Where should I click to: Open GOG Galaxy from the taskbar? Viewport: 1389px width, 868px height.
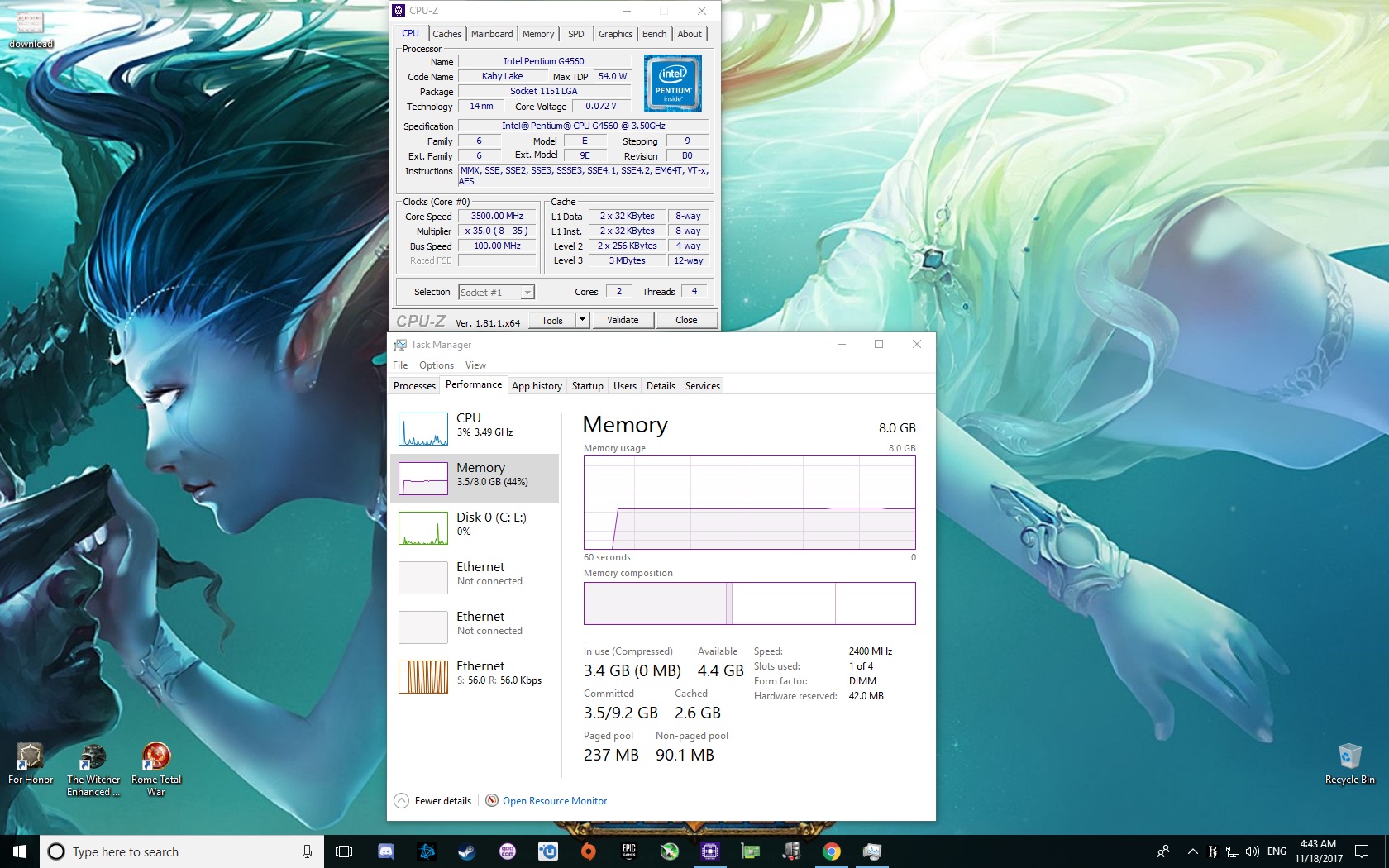(x=508, y=851)
